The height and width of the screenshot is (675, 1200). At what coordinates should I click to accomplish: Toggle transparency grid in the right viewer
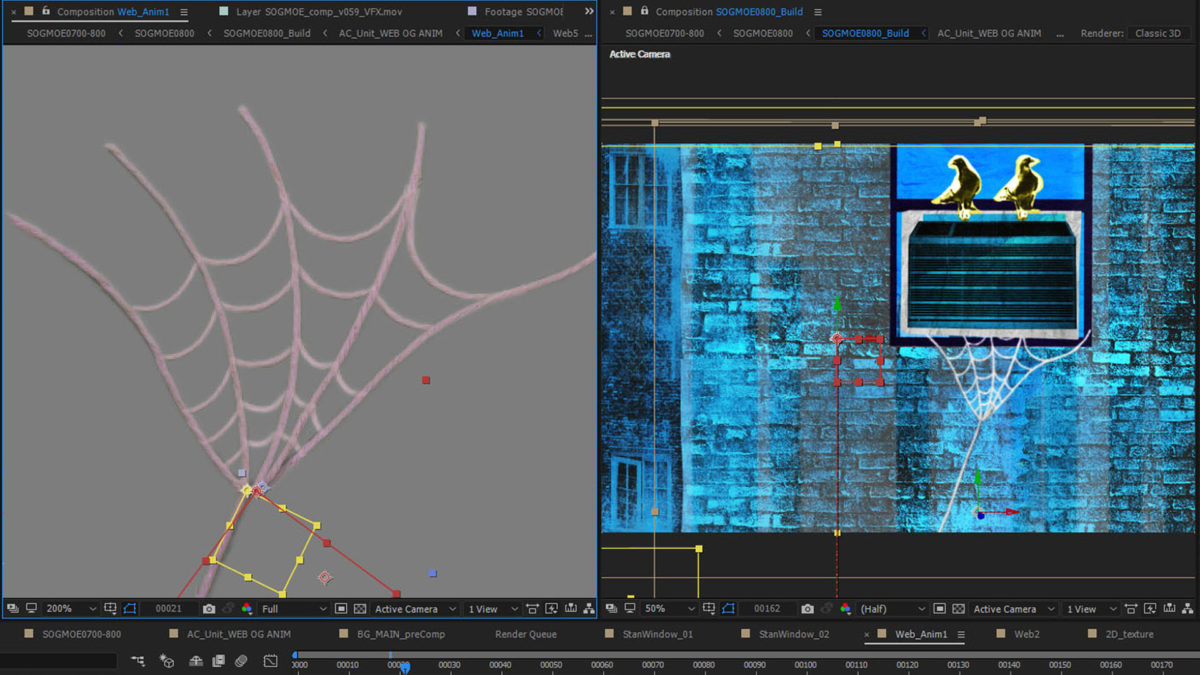pos(958,609)
